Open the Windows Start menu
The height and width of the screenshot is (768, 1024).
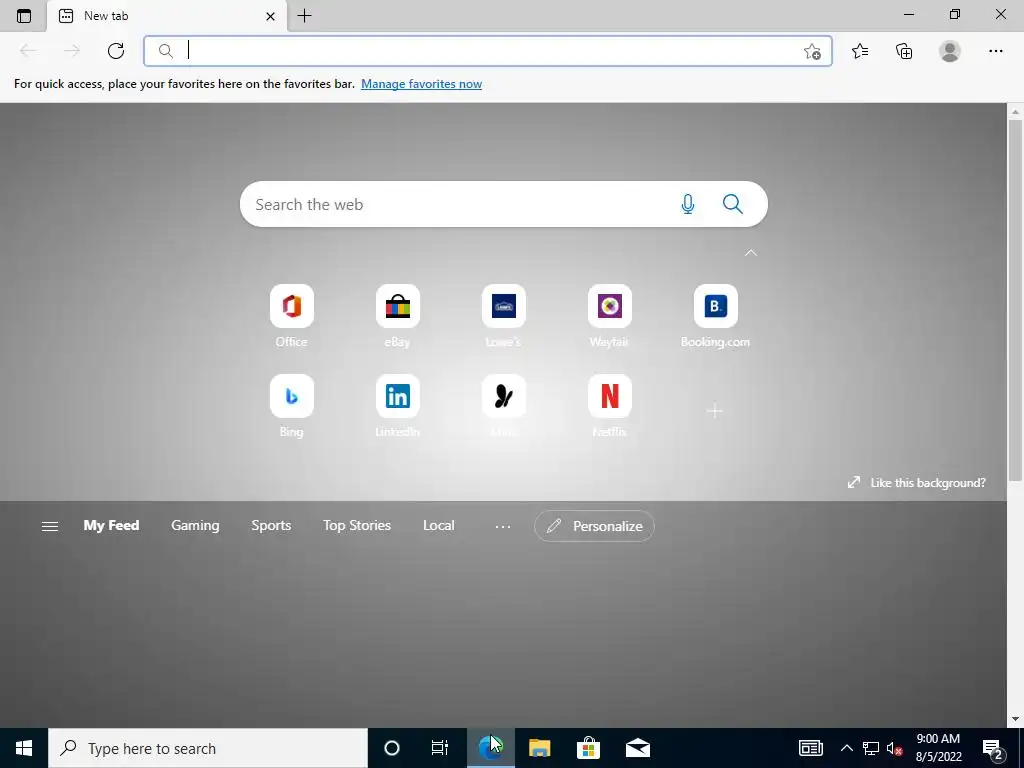tap(24, 748)
